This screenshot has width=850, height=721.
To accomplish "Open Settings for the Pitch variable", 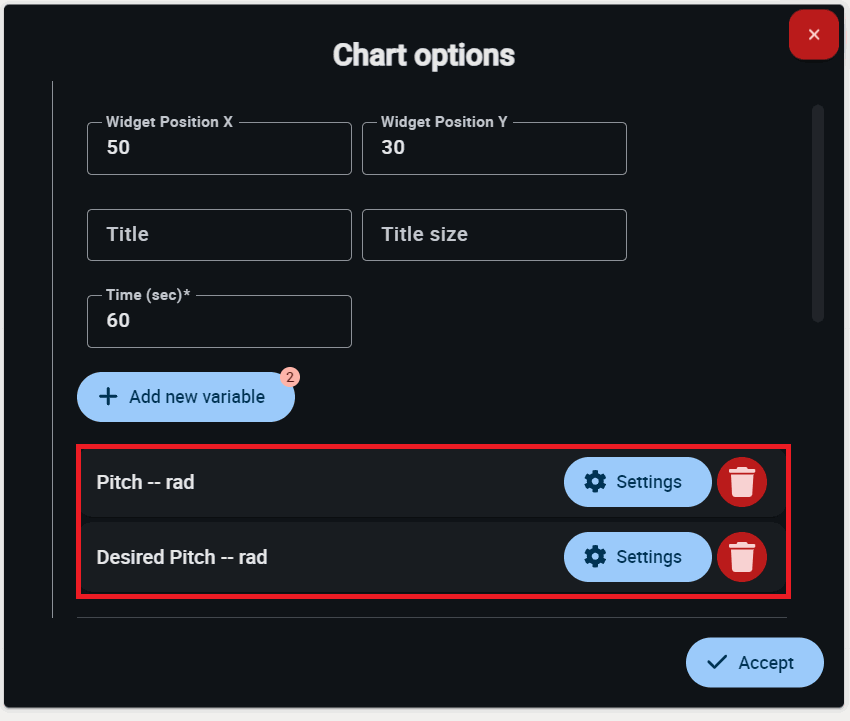I will (637, 482).
